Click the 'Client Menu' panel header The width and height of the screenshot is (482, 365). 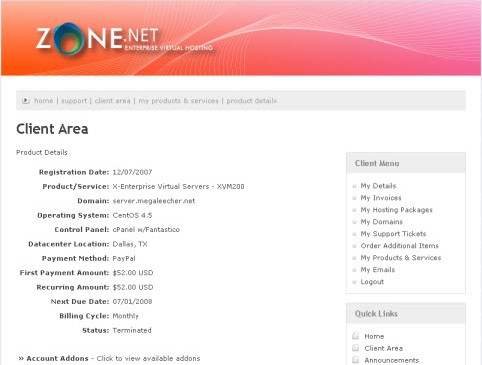pyautogui.click(x=406, y=163)
